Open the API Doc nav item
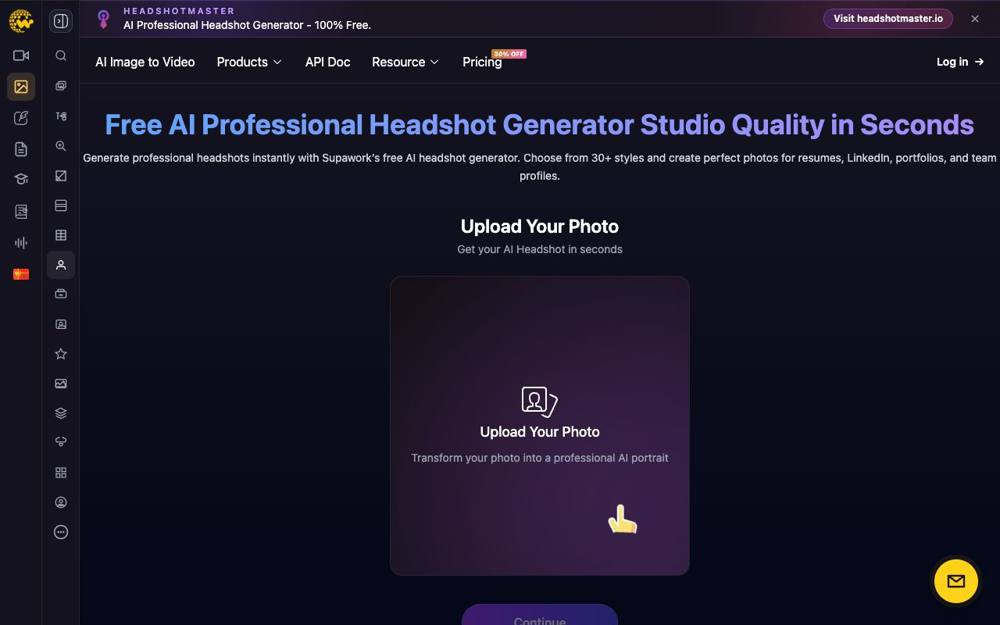 [327, 62]
